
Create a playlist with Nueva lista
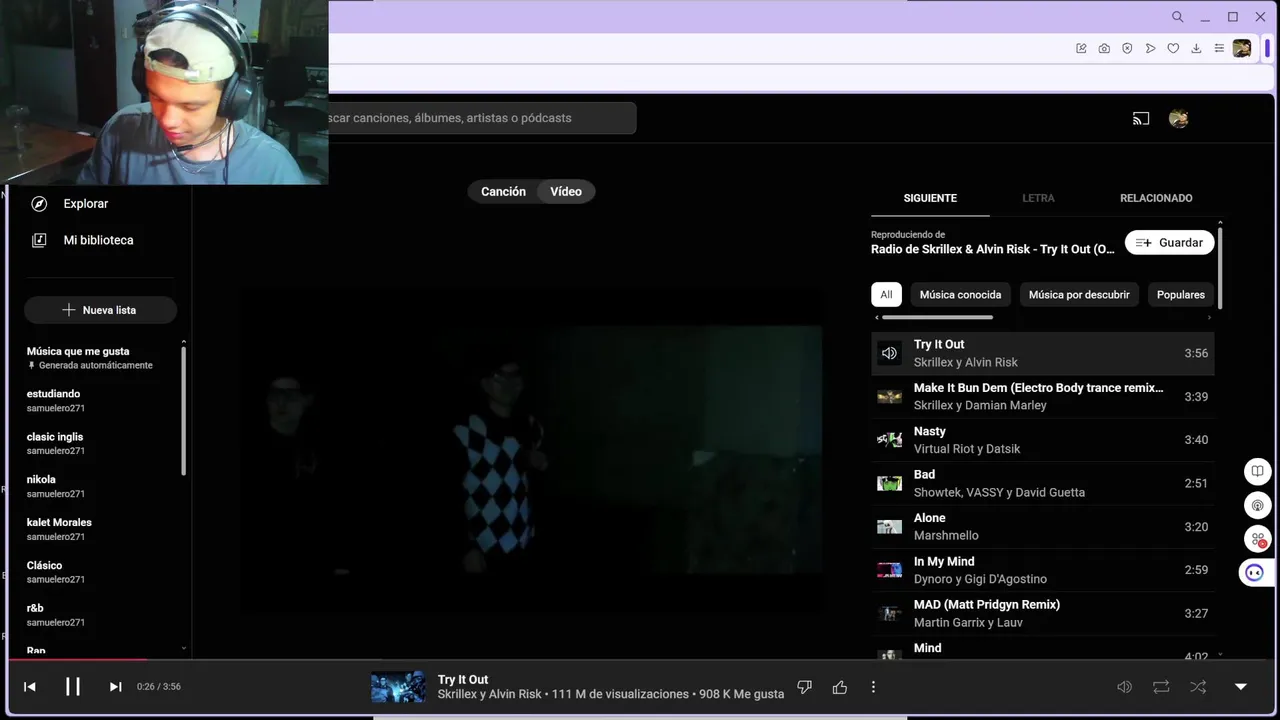tap(100, 310)
